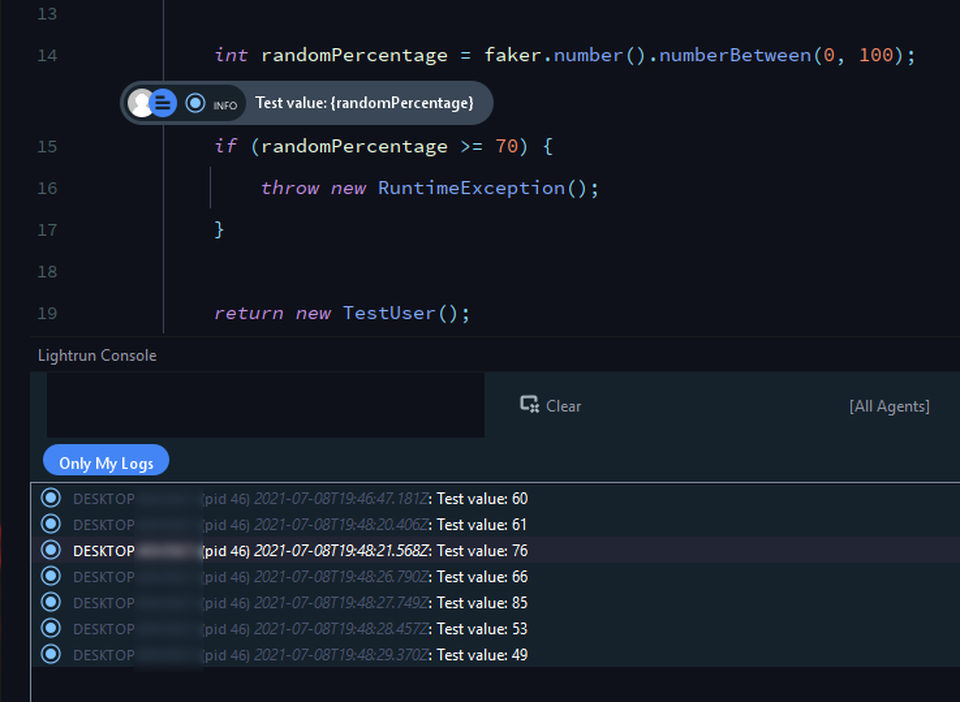The width and height of the screenshot is (960, 702).
Task: Select the log entry with Test value: 85
Action: 495,603
